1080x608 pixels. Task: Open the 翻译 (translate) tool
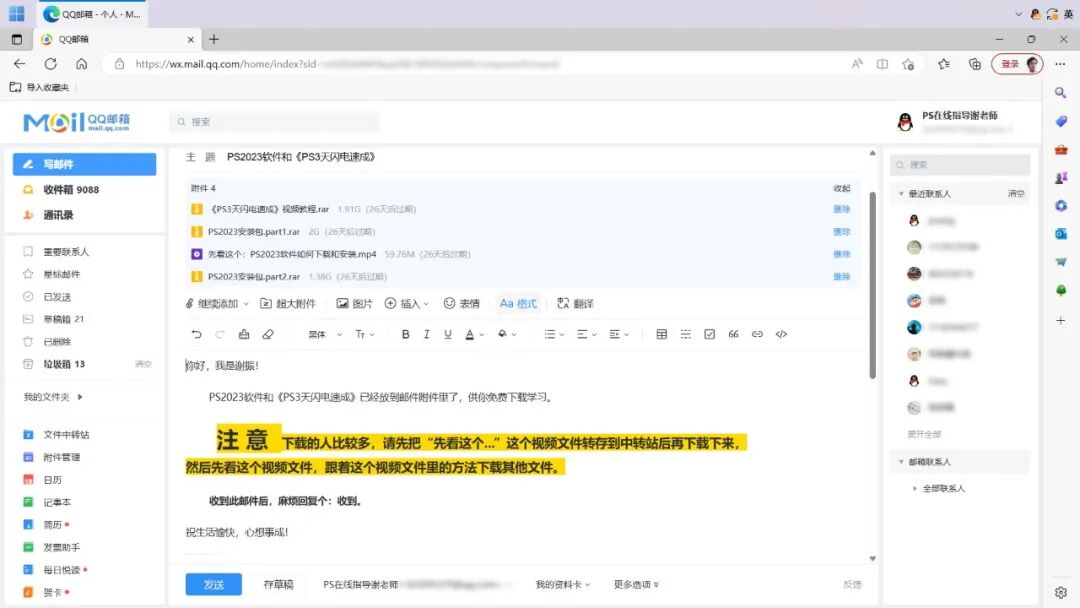pyautogui.click(x=578, y=303)
